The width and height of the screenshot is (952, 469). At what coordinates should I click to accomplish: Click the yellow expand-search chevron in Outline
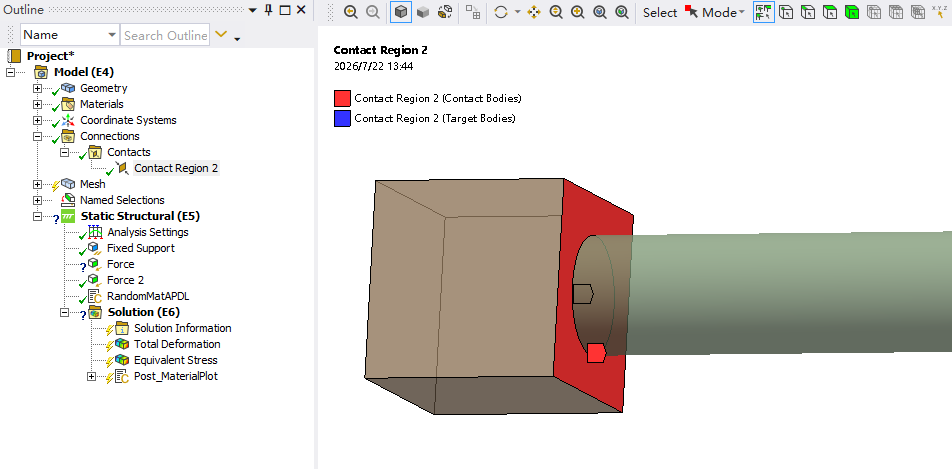coord(221,35)
